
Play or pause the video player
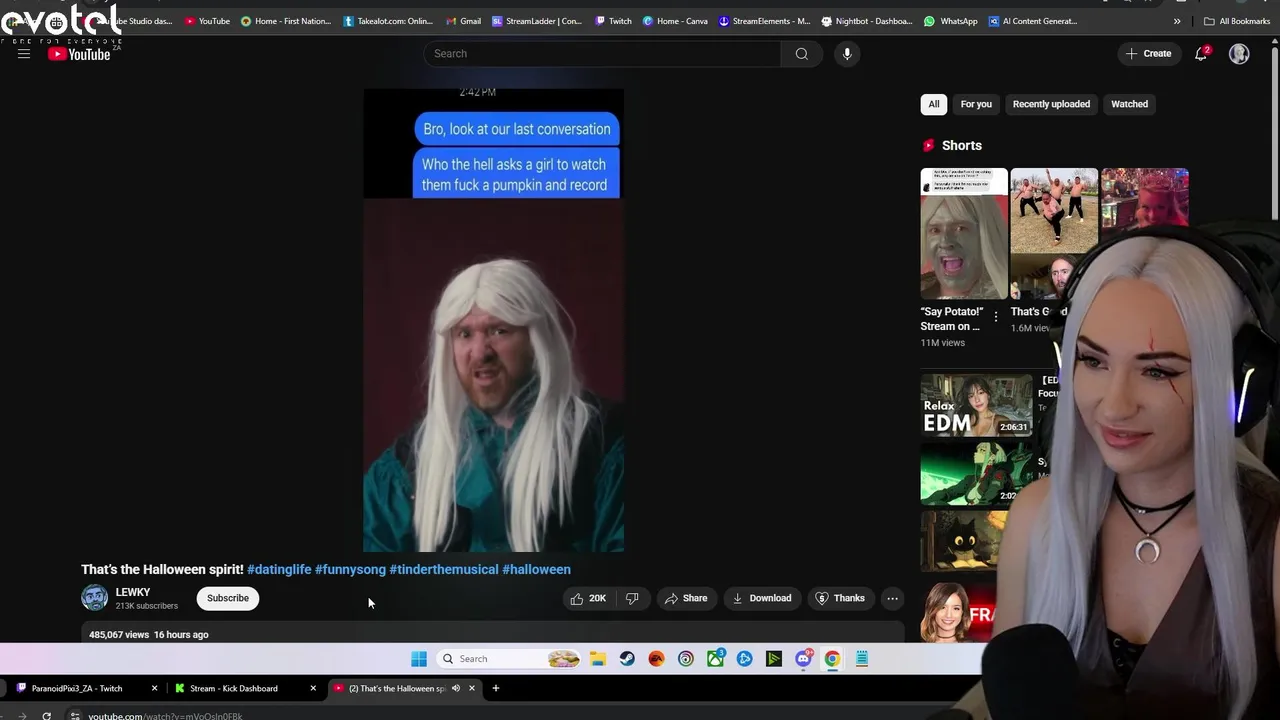pyautogui.click(x=493, y=320)
